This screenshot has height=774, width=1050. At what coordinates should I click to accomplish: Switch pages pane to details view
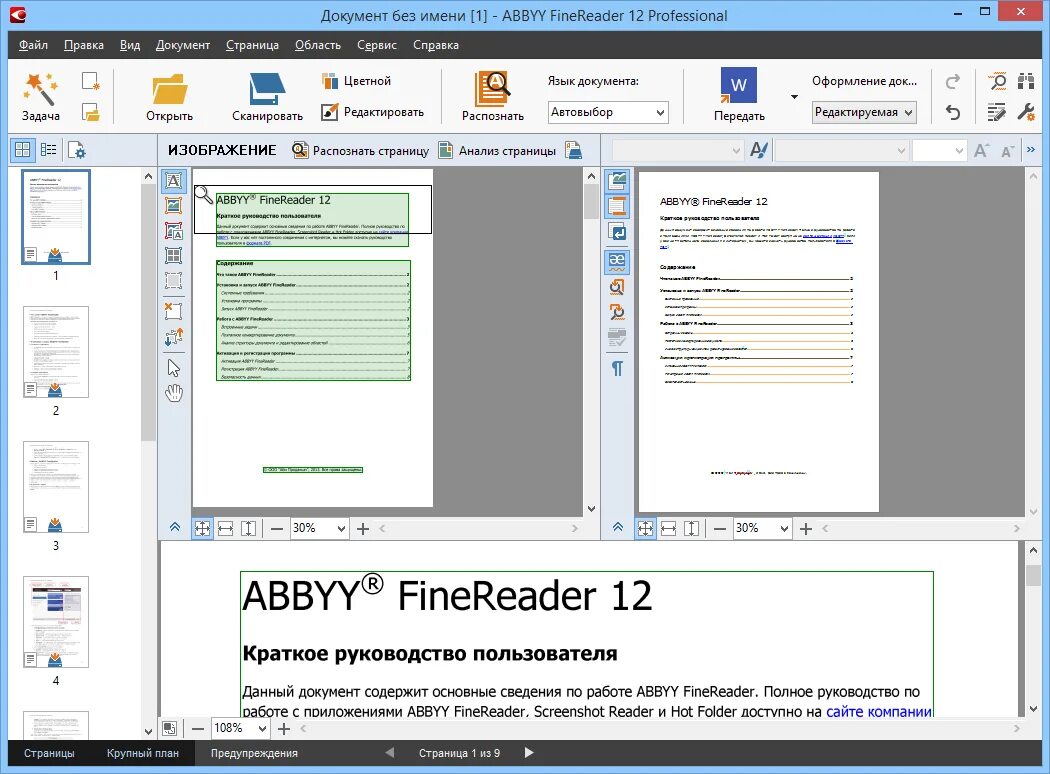(48, 149)
